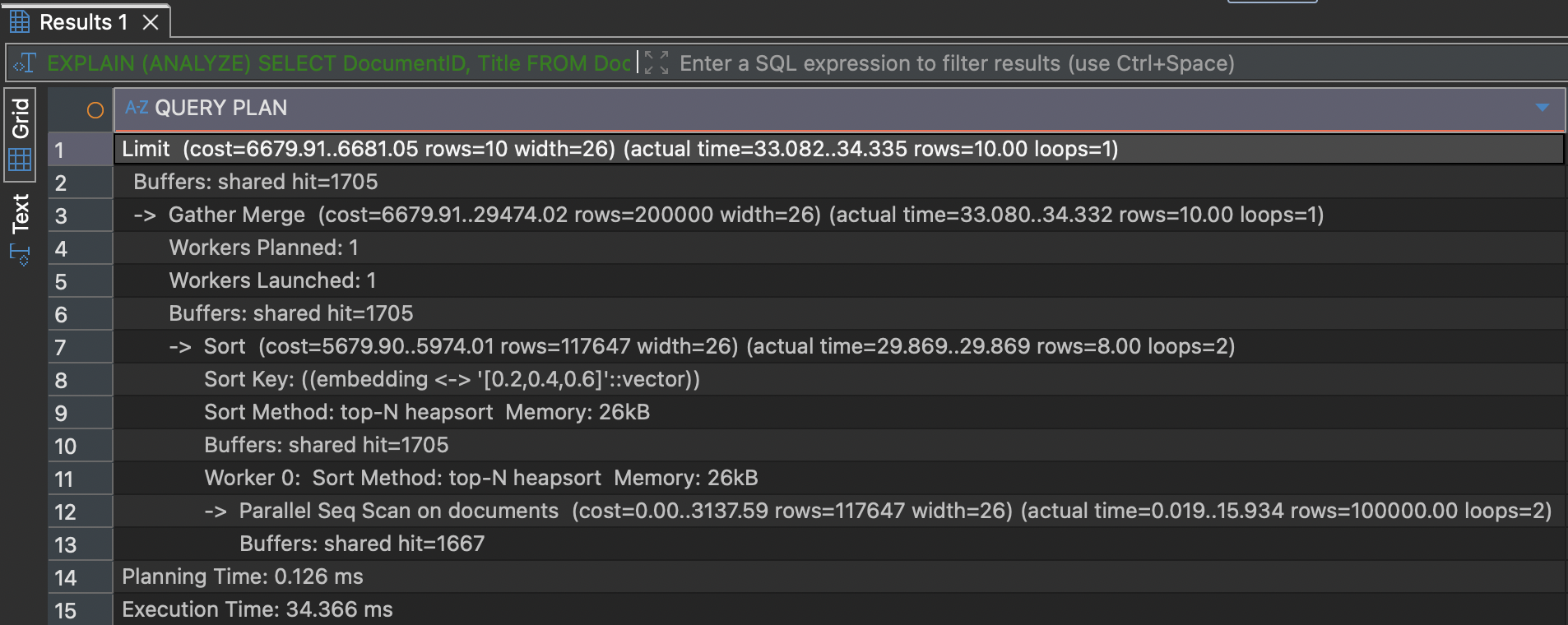1568x625 pixels.
Task: Click the EXPLAIN (ANALYZE) query text
Action: [x=337, y=63]
